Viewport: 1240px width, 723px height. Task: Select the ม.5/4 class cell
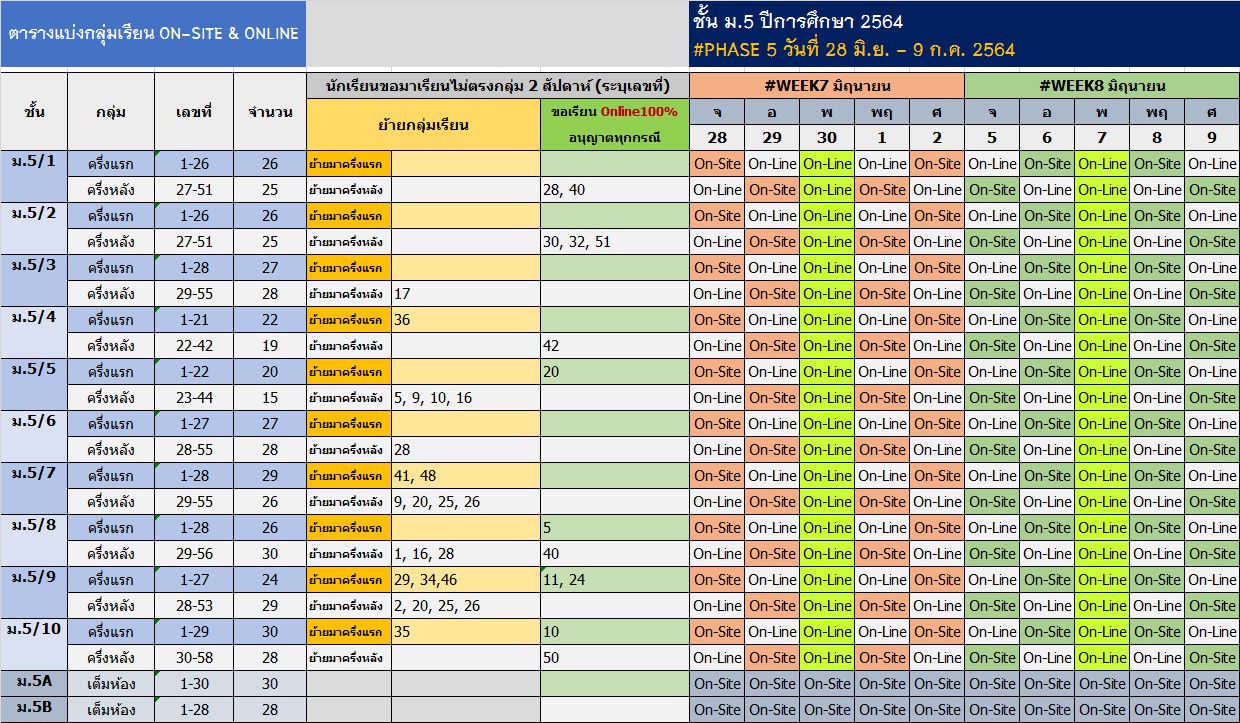tap(34, 333)
